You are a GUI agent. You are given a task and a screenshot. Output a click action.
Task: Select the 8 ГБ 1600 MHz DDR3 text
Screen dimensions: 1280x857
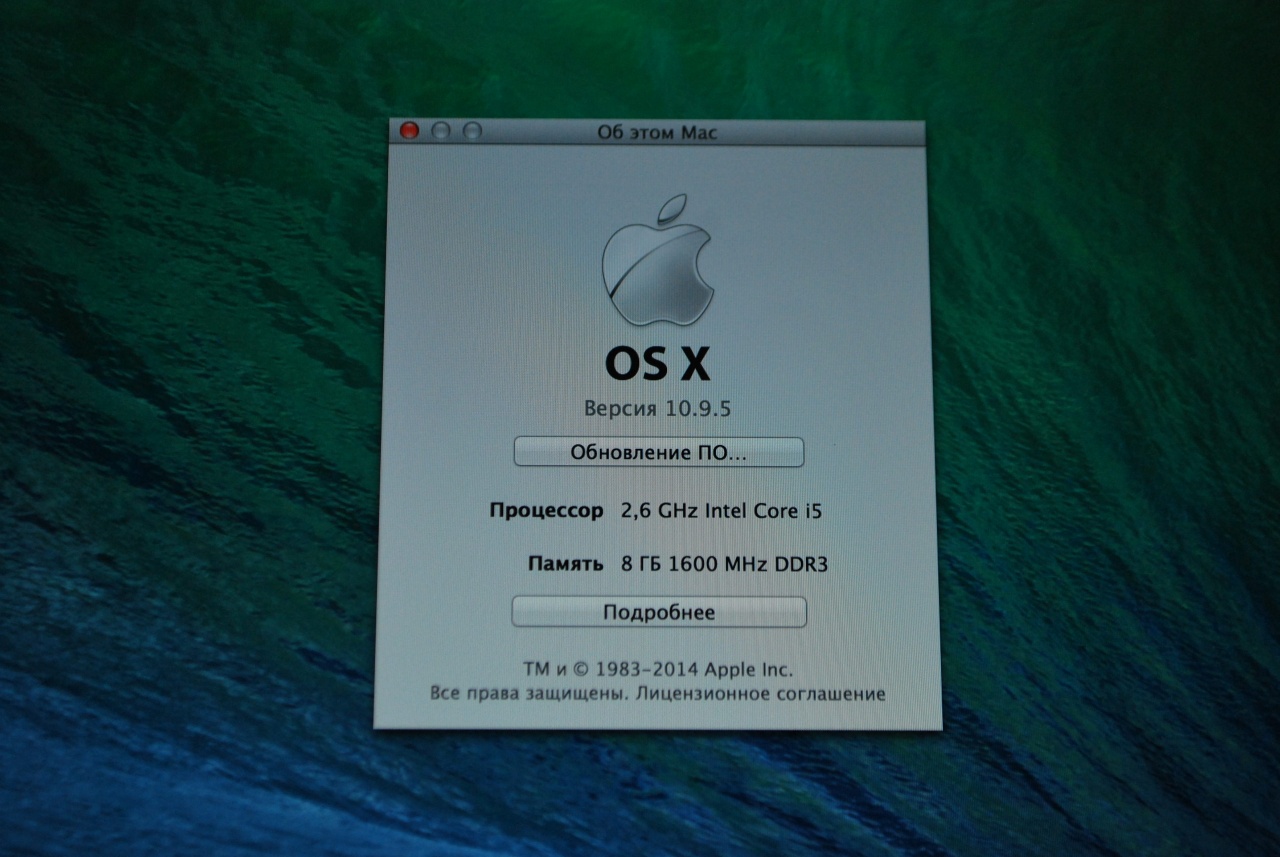coord(724,564)
